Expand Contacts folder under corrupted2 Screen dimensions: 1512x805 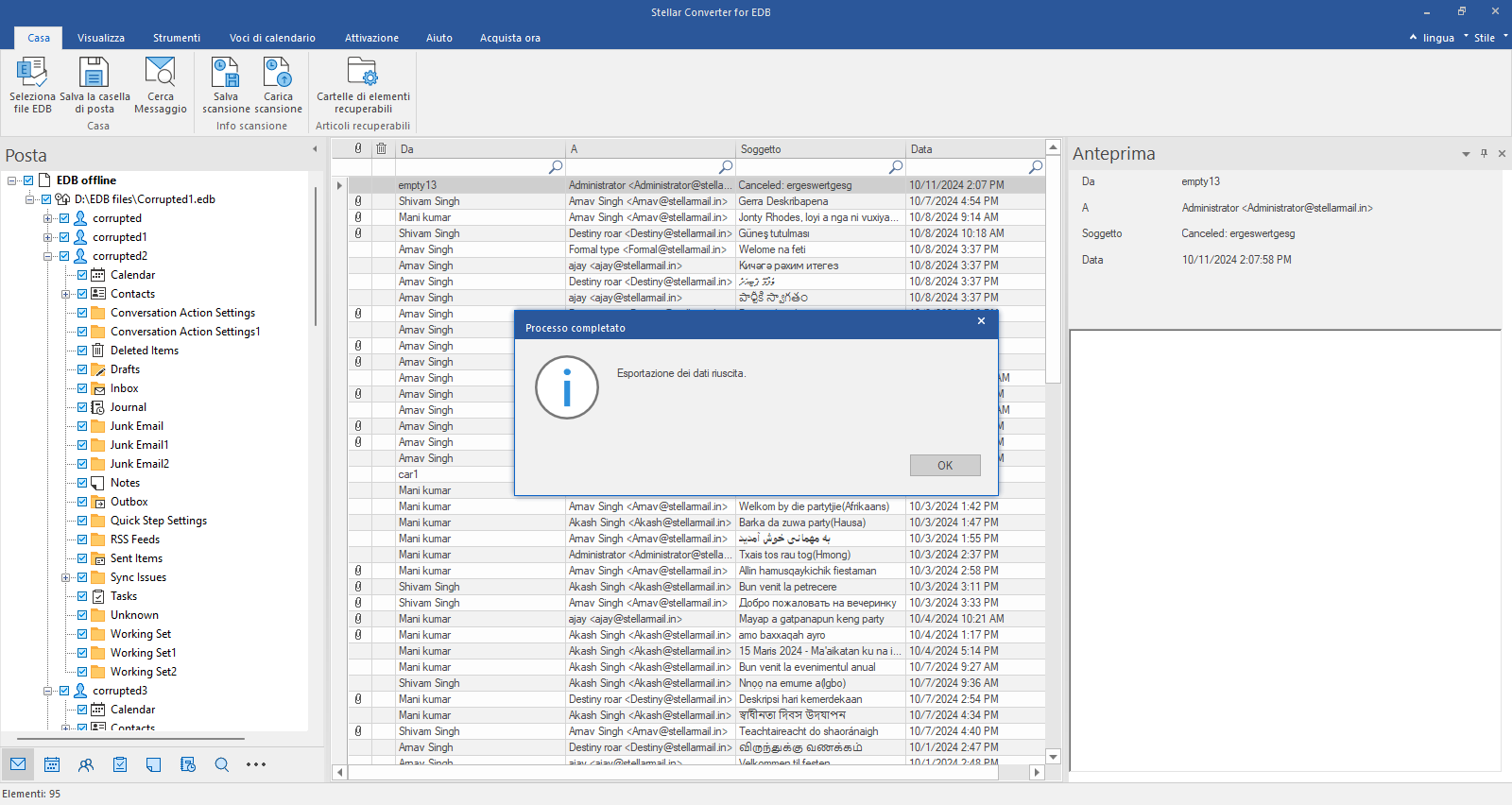(65, 294)
